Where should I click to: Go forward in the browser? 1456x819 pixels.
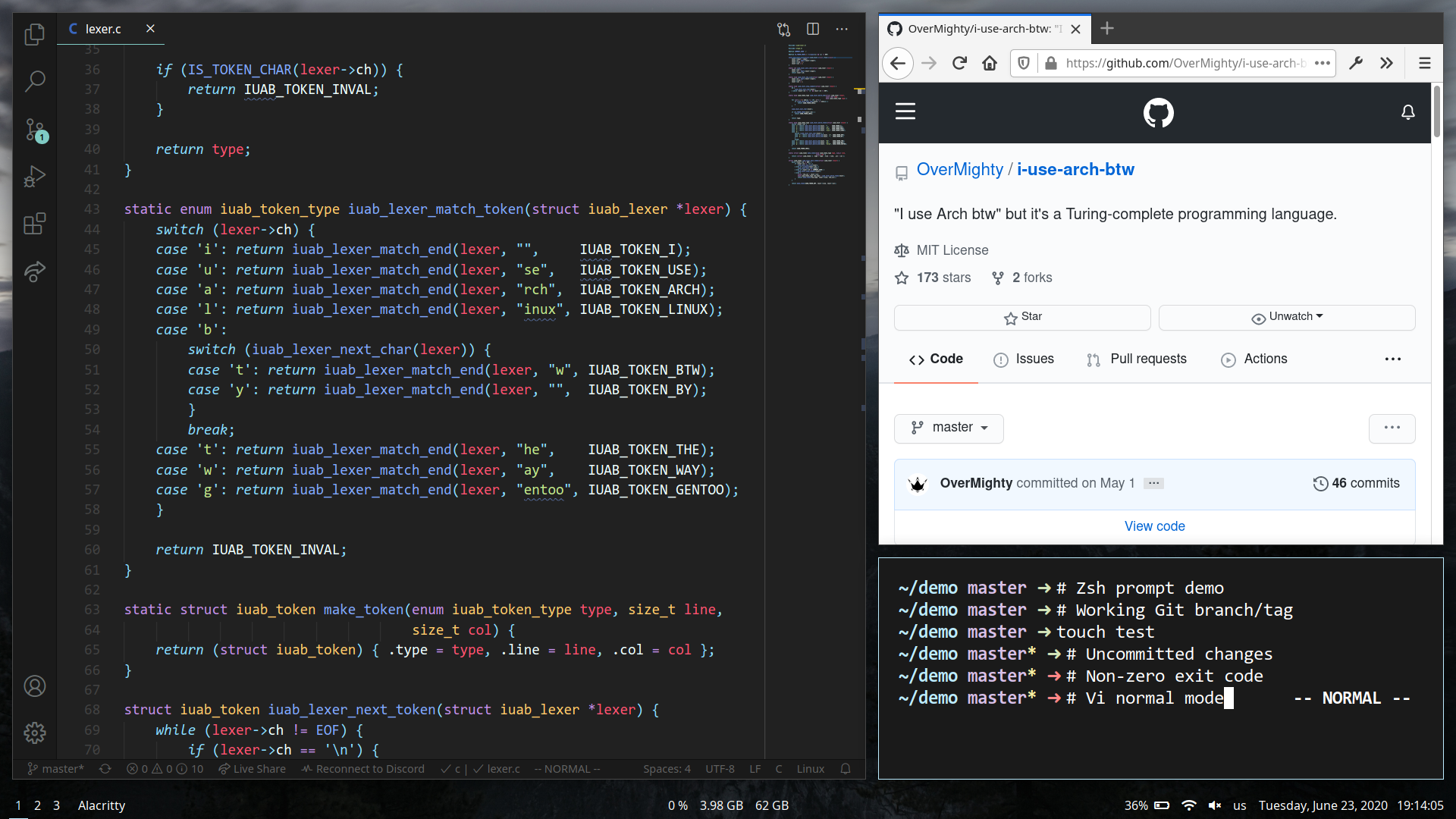tap(929, 63)
